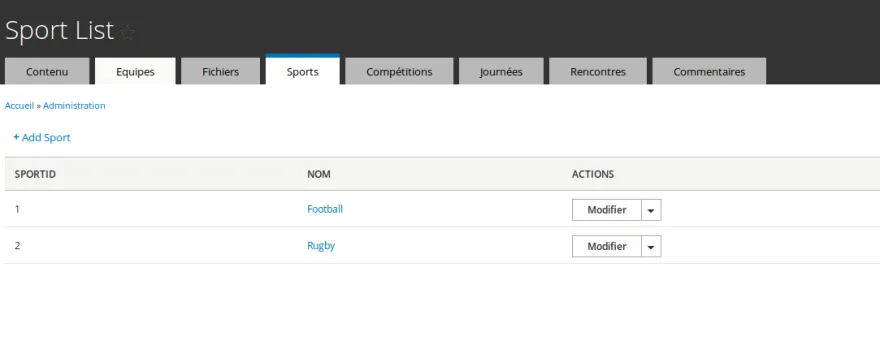Follow the Accueil breadcrumb link
Image resolution: width=880 pixels, height=362 pixels.
point(20,106)
